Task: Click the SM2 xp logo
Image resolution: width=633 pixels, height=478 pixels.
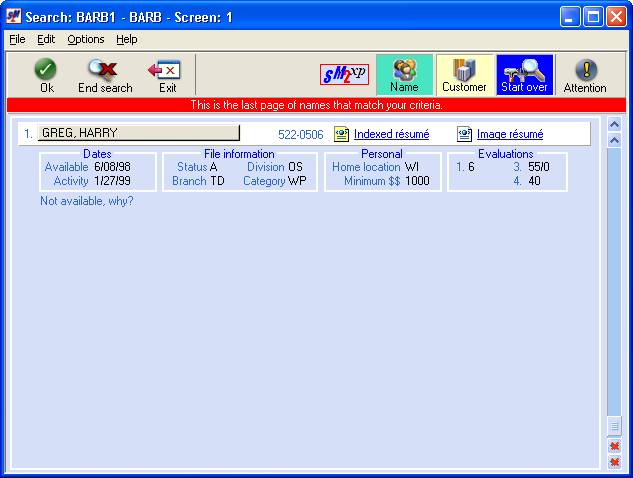Action: pos(344,74)
